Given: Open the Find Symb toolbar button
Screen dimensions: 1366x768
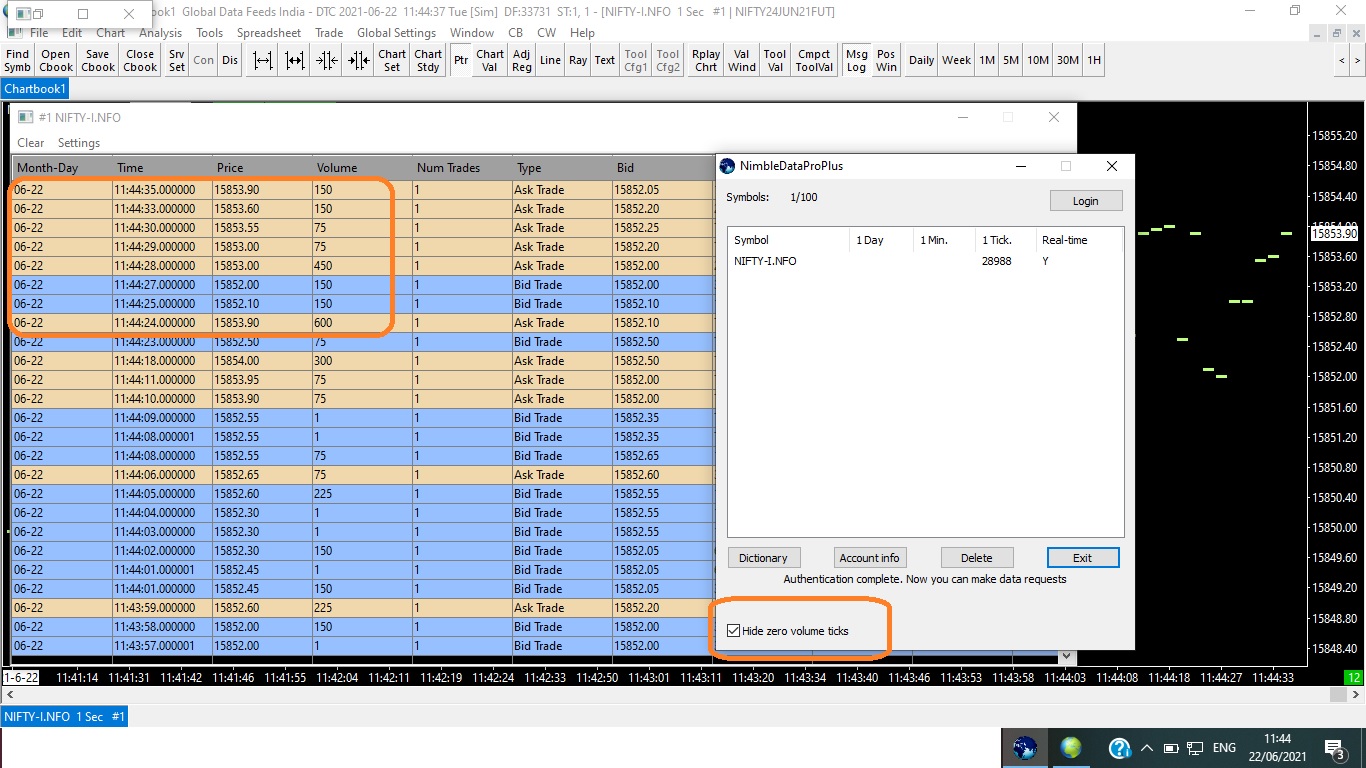Looking at the screenshot, I should pyautogui.click(x=17, y=60).
